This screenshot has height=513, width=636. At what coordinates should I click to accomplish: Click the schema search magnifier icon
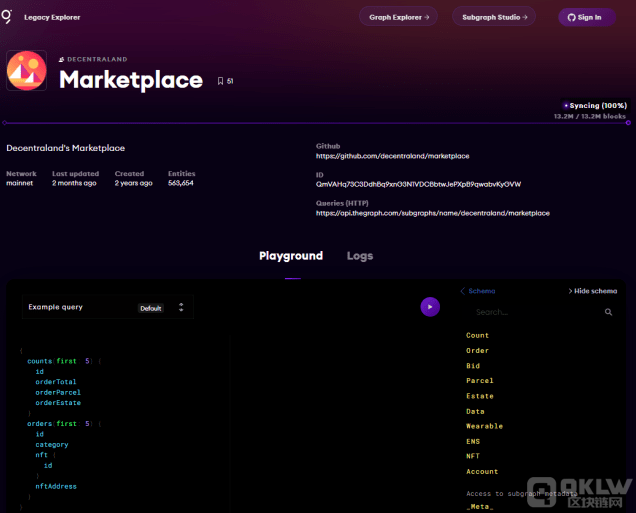[x=608, y=312]
